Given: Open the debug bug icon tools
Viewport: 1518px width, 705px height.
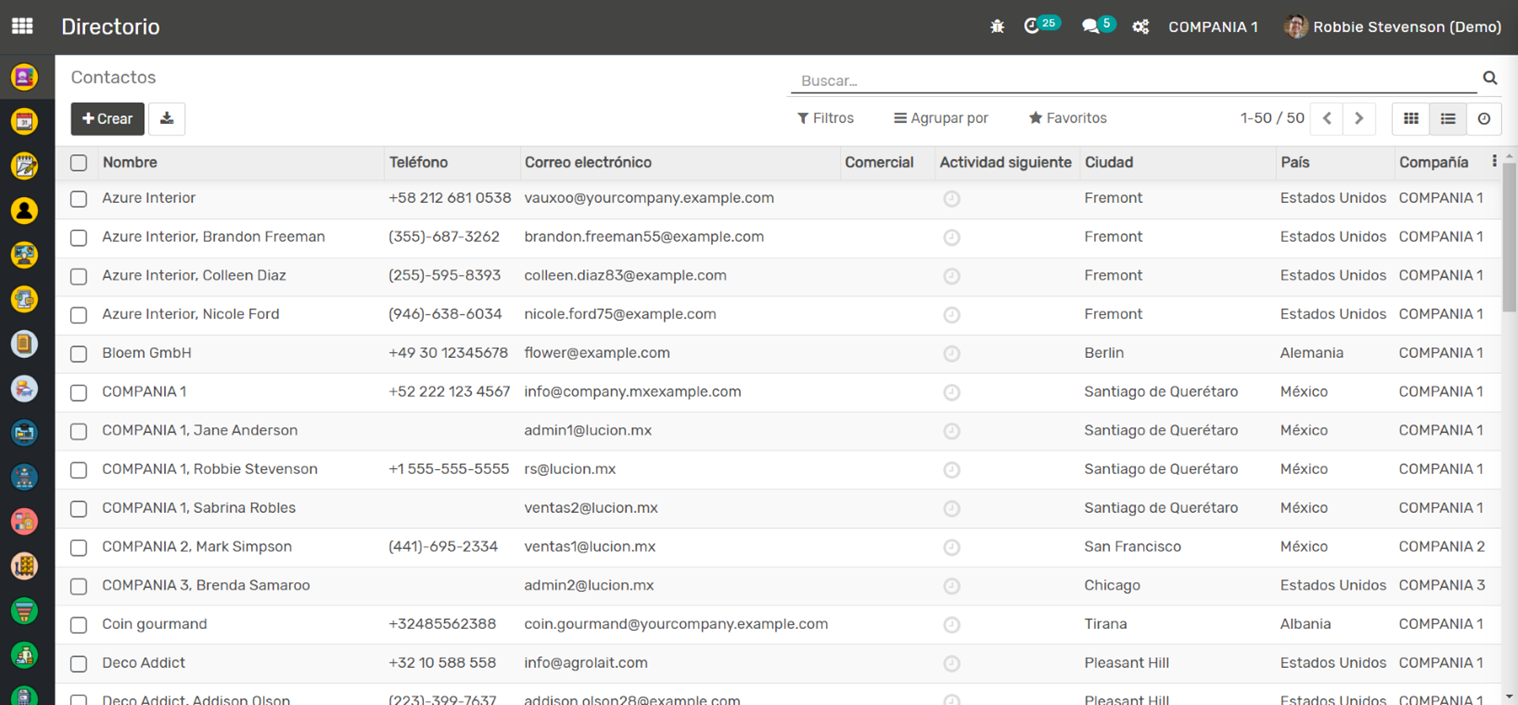Looking at the screenshot, I should point(997,27).
